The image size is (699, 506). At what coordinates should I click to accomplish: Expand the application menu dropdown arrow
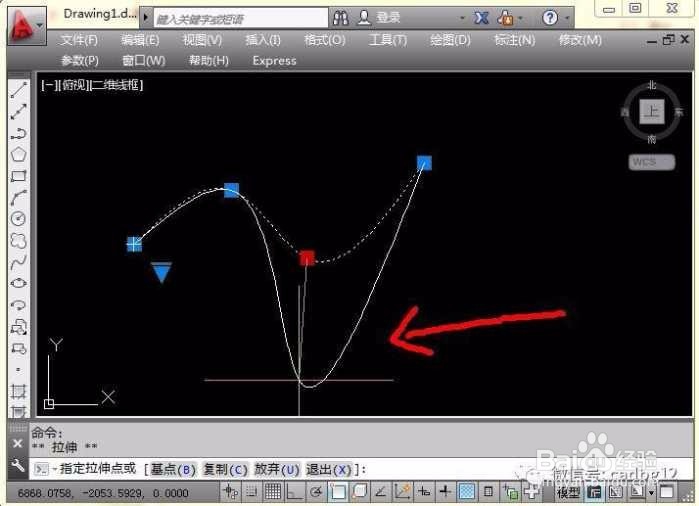40,25
